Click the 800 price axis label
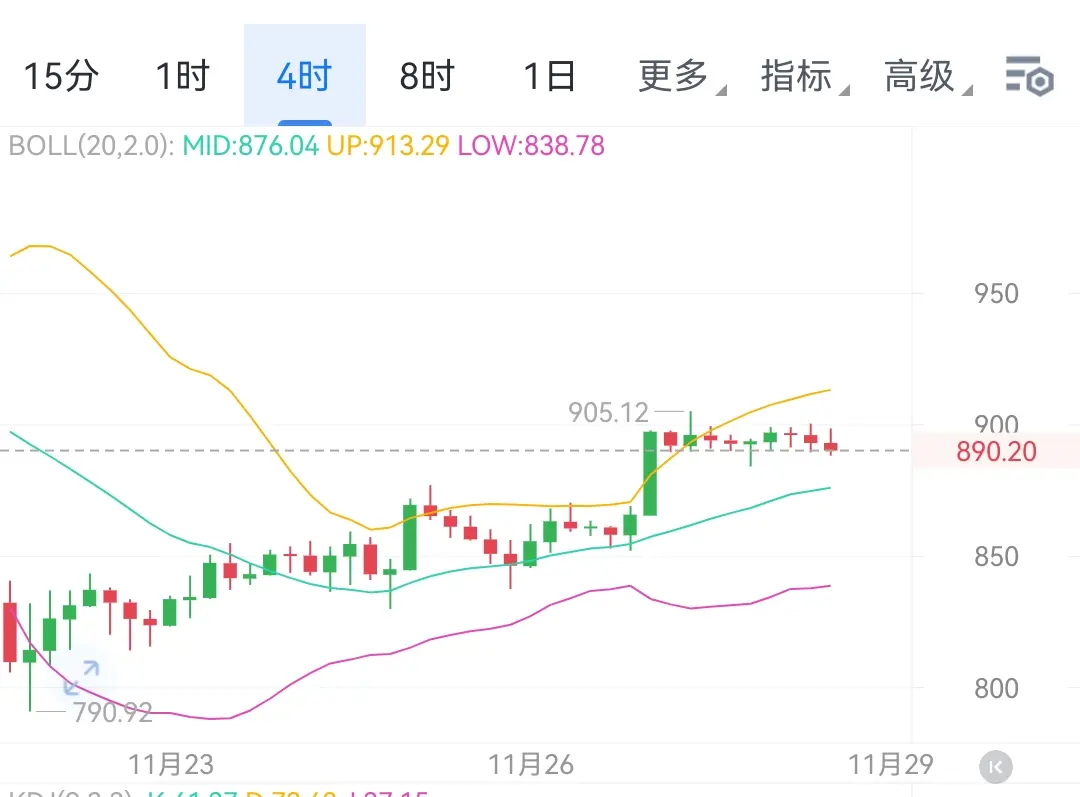Image resolution: width=1080 pixels, height=797 pixels. point(996,688)
